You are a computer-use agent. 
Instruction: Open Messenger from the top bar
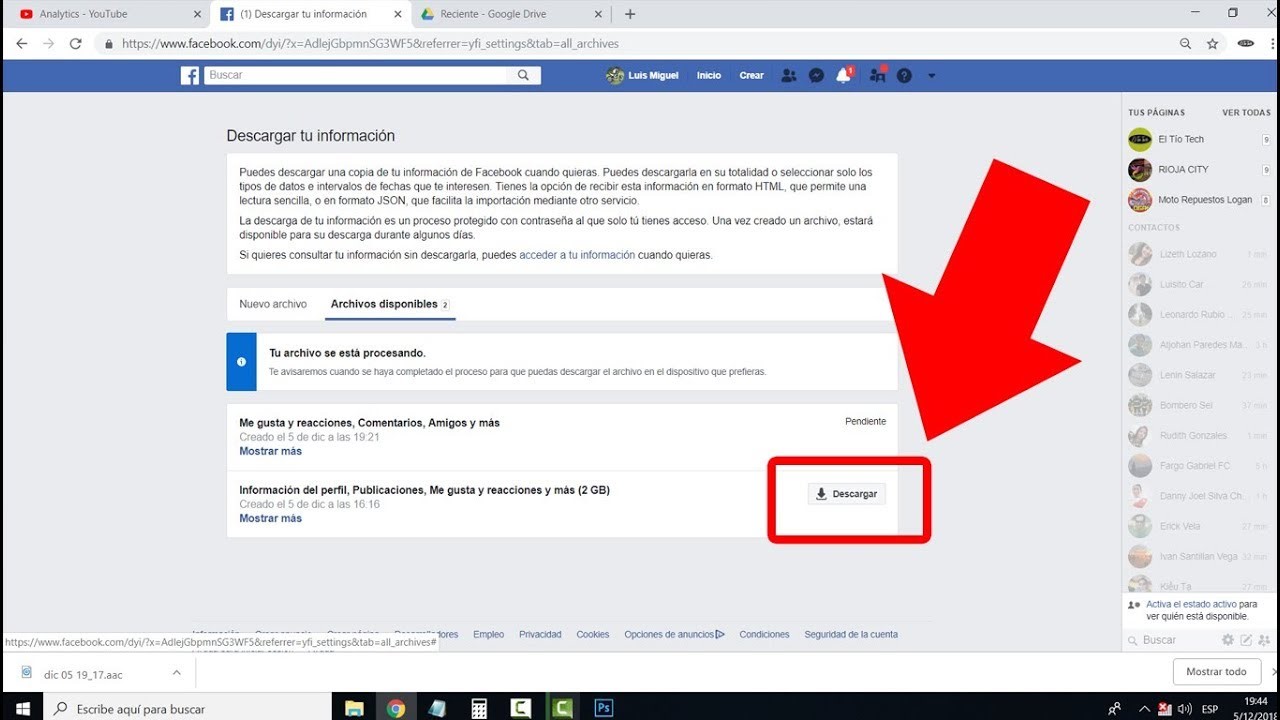816,75
